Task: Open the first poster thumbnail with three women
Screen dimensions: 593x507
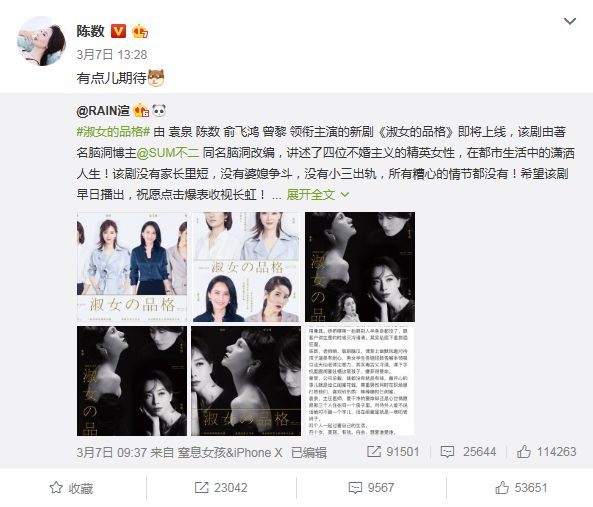Action: tap(132, 267)
